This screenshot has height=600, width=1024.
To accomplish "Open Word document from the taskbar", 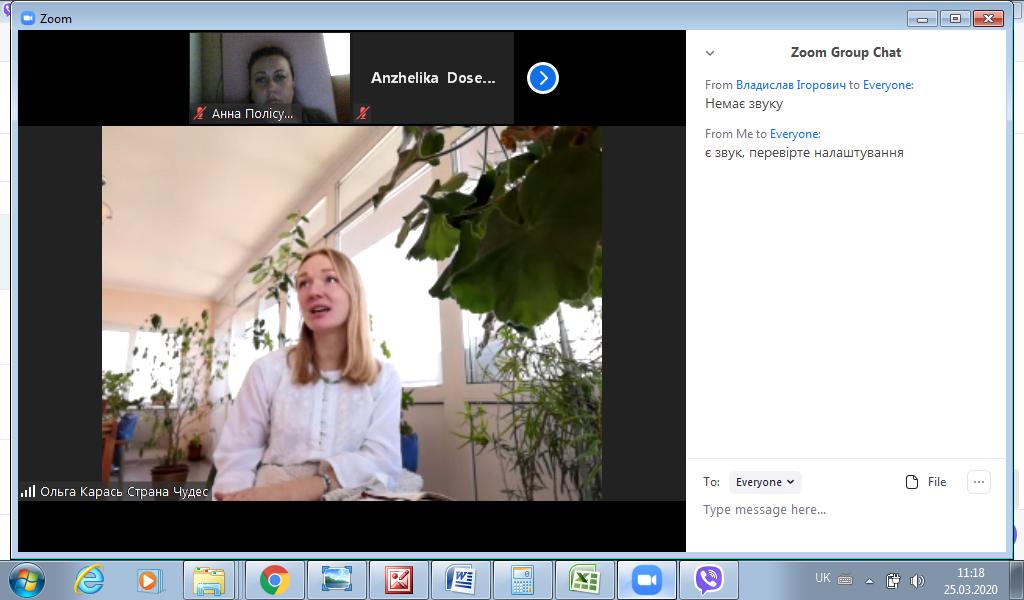I will 460,580.
